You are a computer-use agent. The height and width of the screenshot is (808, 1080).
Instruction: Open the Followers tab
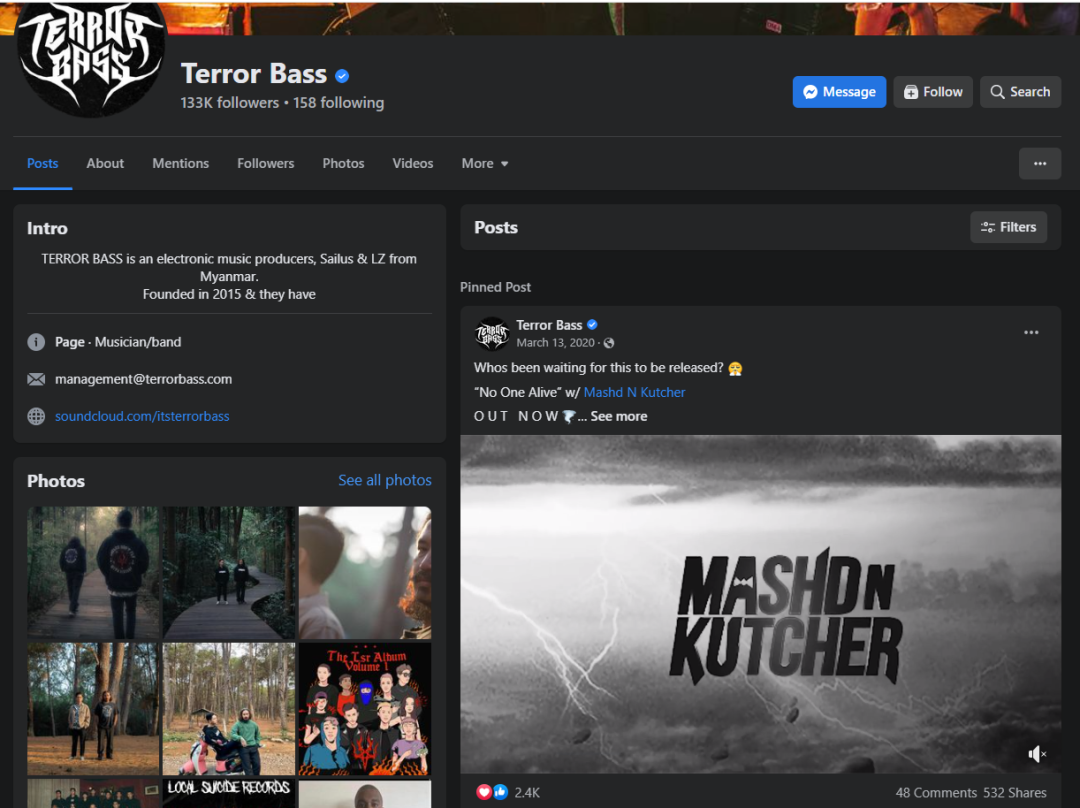pos(265,163)
